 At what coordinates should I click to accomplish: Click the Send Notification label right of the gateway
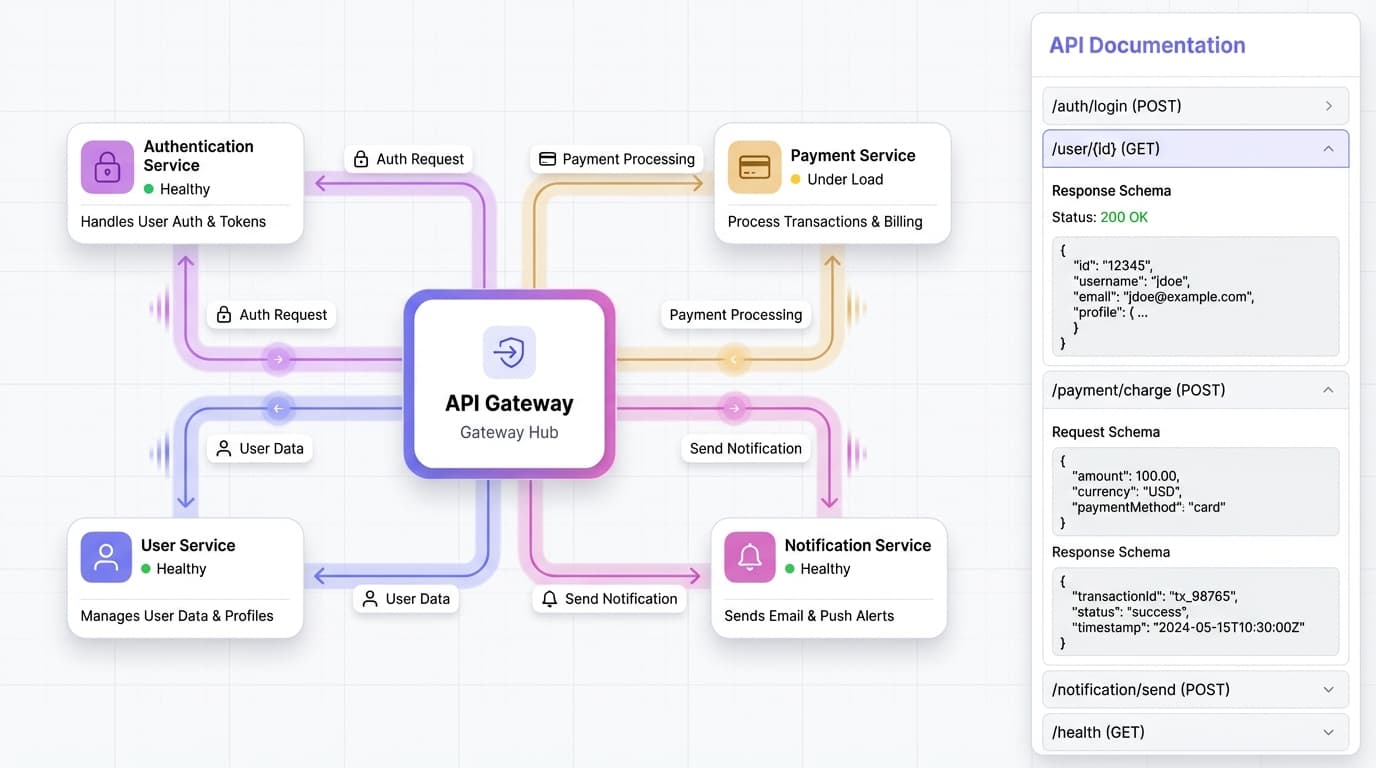point(746,448)
